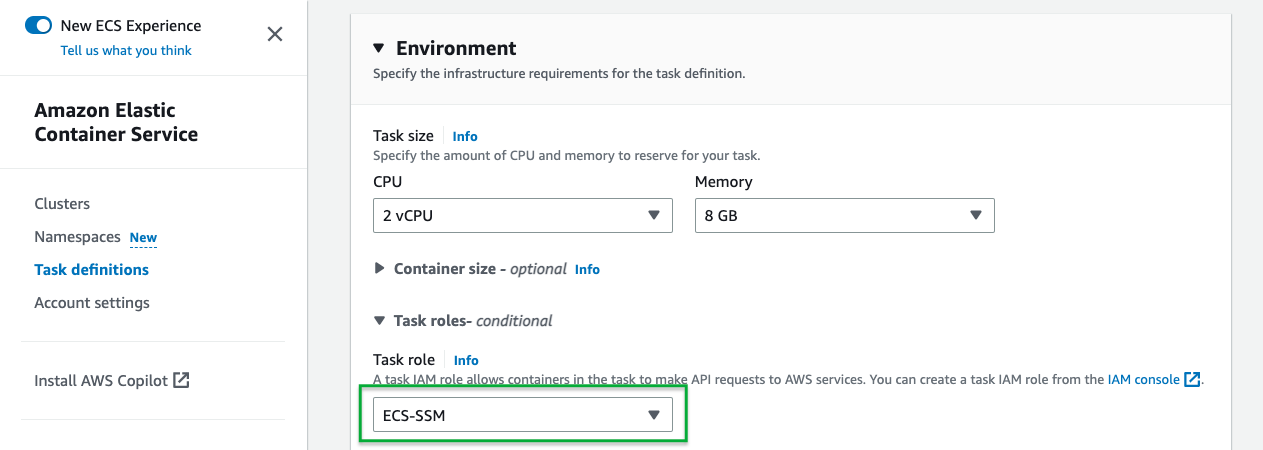This screenshot has width=1263, height=450.
Task: Open the Memory dropdown showing 8 GB
Action: pyautogui.click(x=845, y=215)
